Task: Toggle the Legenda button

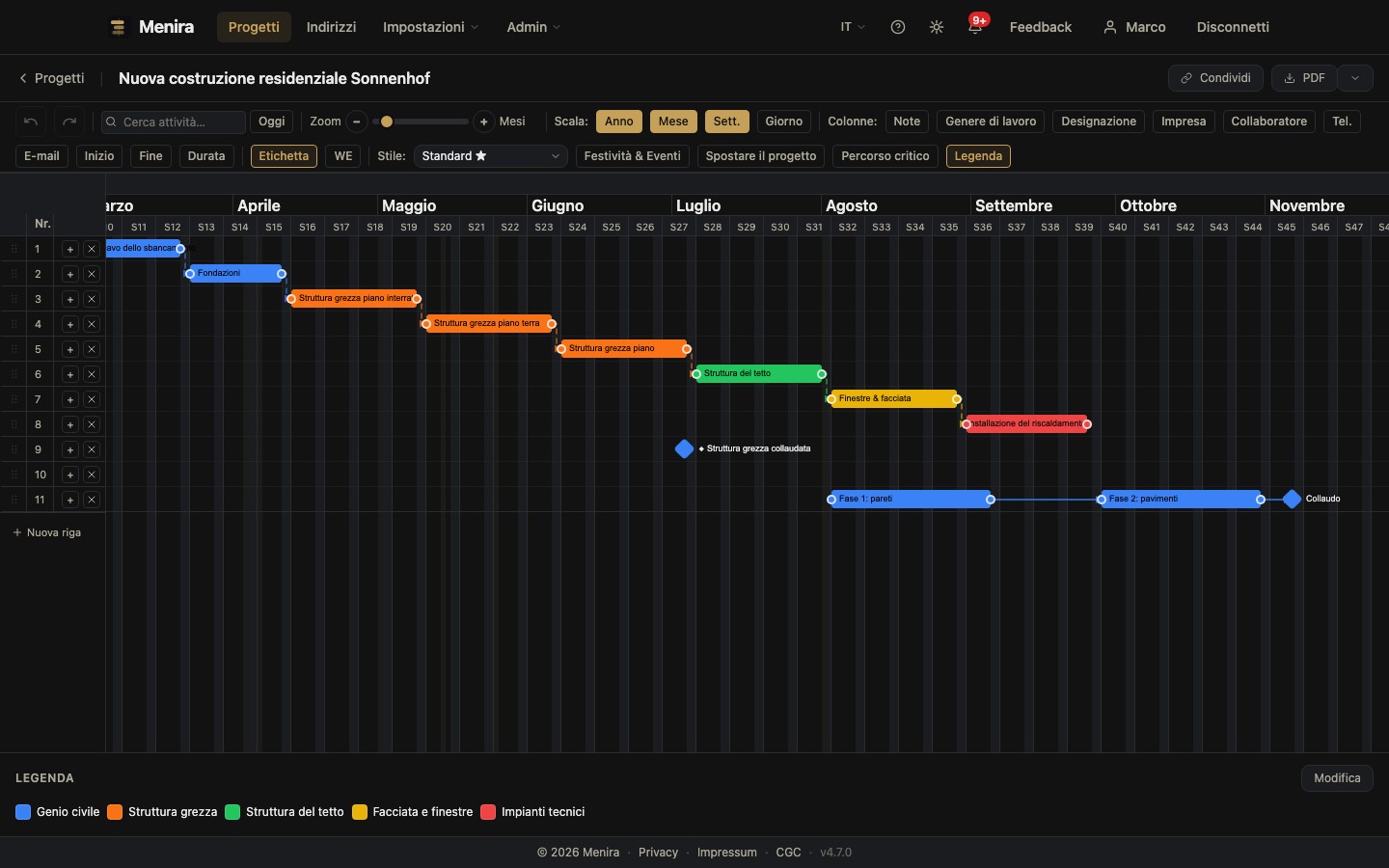Action: tap(978, 156)
